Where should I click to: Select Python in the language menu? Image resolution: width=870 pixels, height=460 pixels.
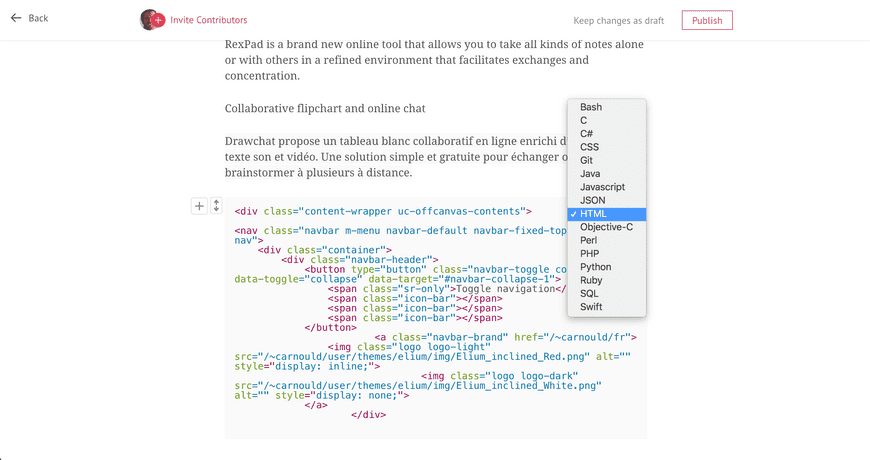pos(606,267)
